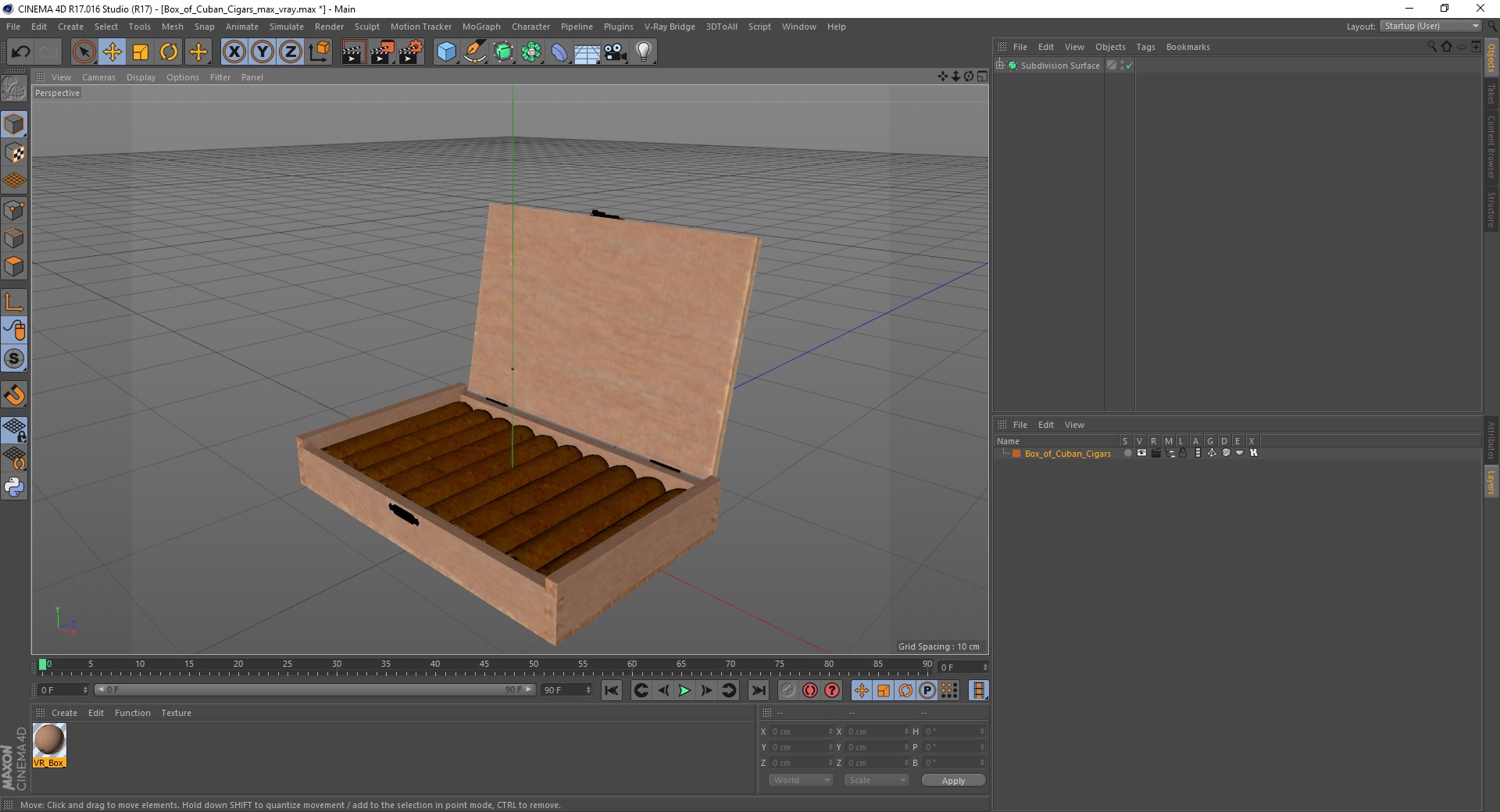
Task: Enable Edges mode
Action: [x=14, y=238]
